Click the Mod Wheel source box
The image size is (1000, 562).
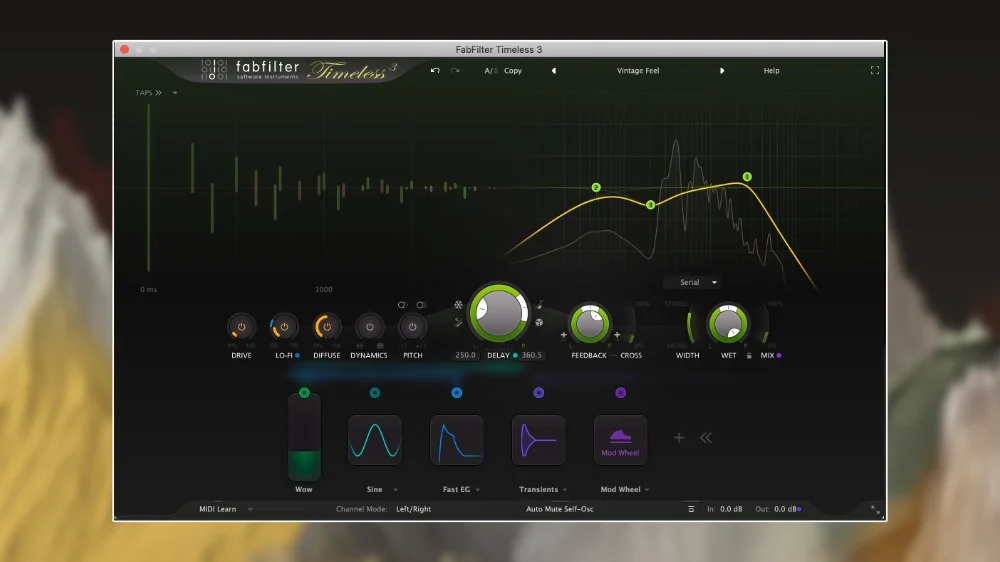(621, 440)
